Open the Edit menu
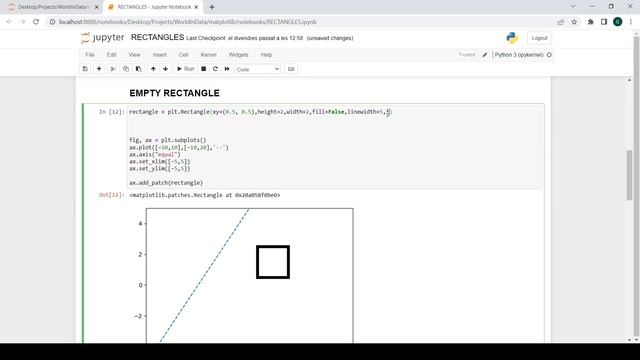 point(111,55)
